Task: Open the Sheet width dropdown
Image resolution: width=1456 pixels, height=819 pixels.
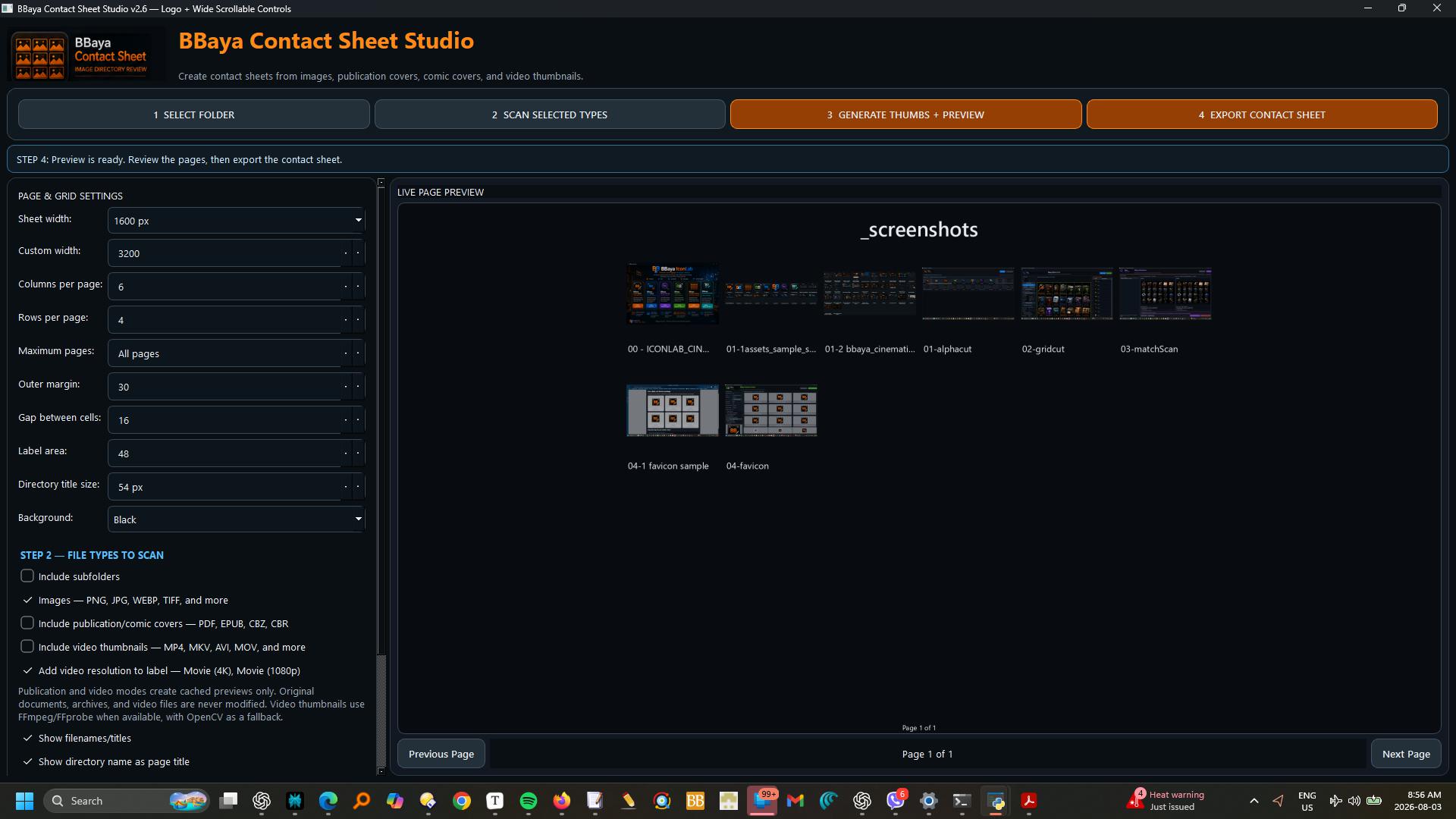Action: click(237, 221)
